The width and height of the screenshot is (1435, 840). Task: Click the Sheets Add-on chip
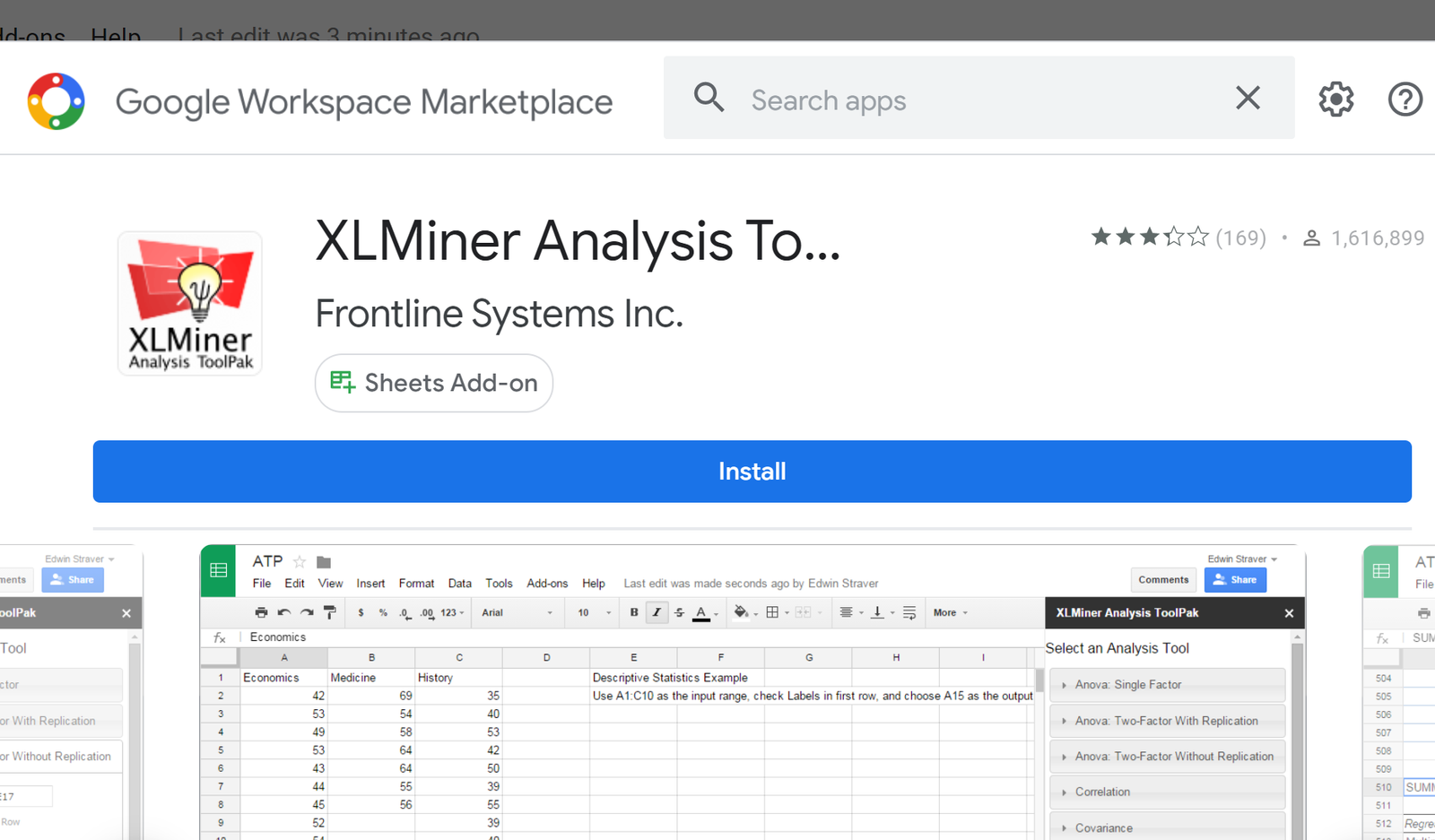pyautogui.click(x=433, y=383)
